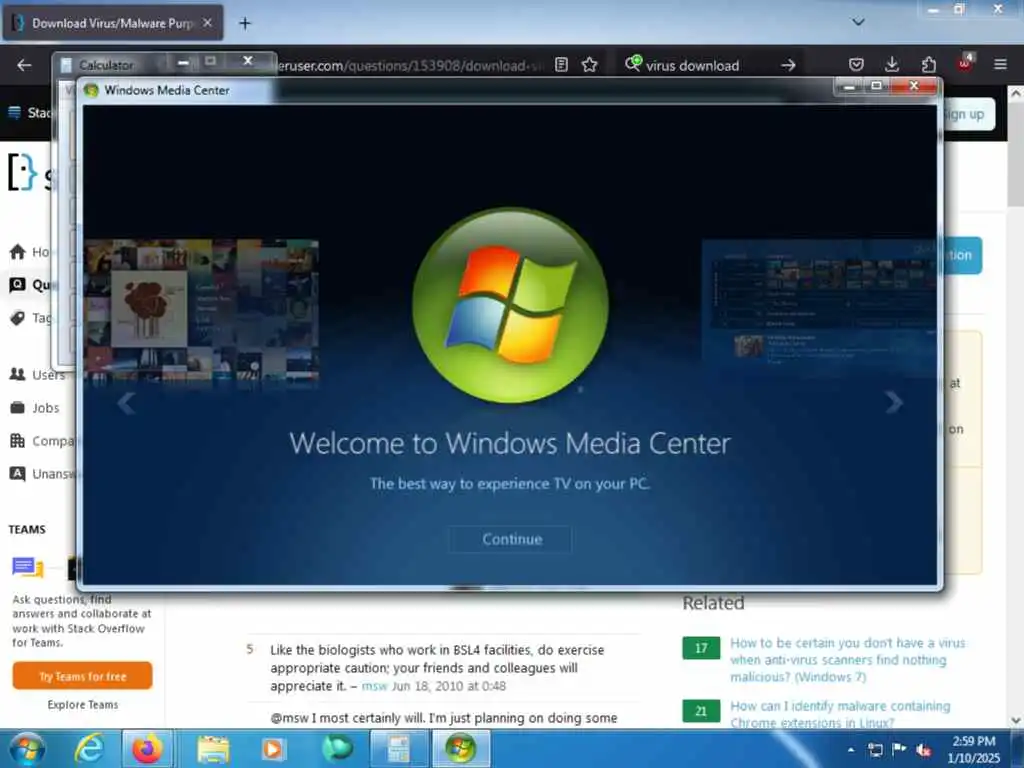Click the network tray icon

(875, 749)
